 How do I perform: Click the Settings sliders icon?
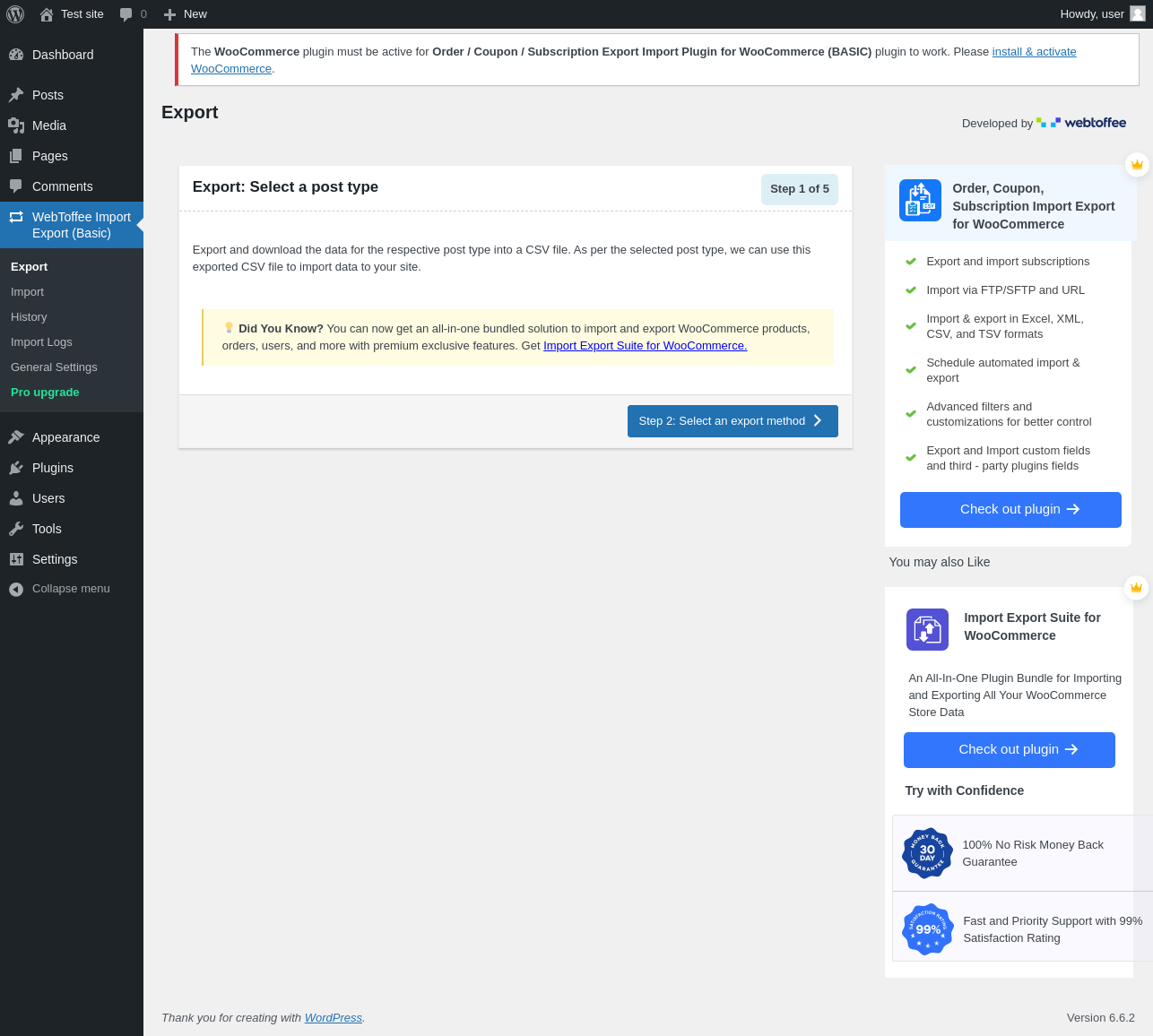click(x=16, y=559)
